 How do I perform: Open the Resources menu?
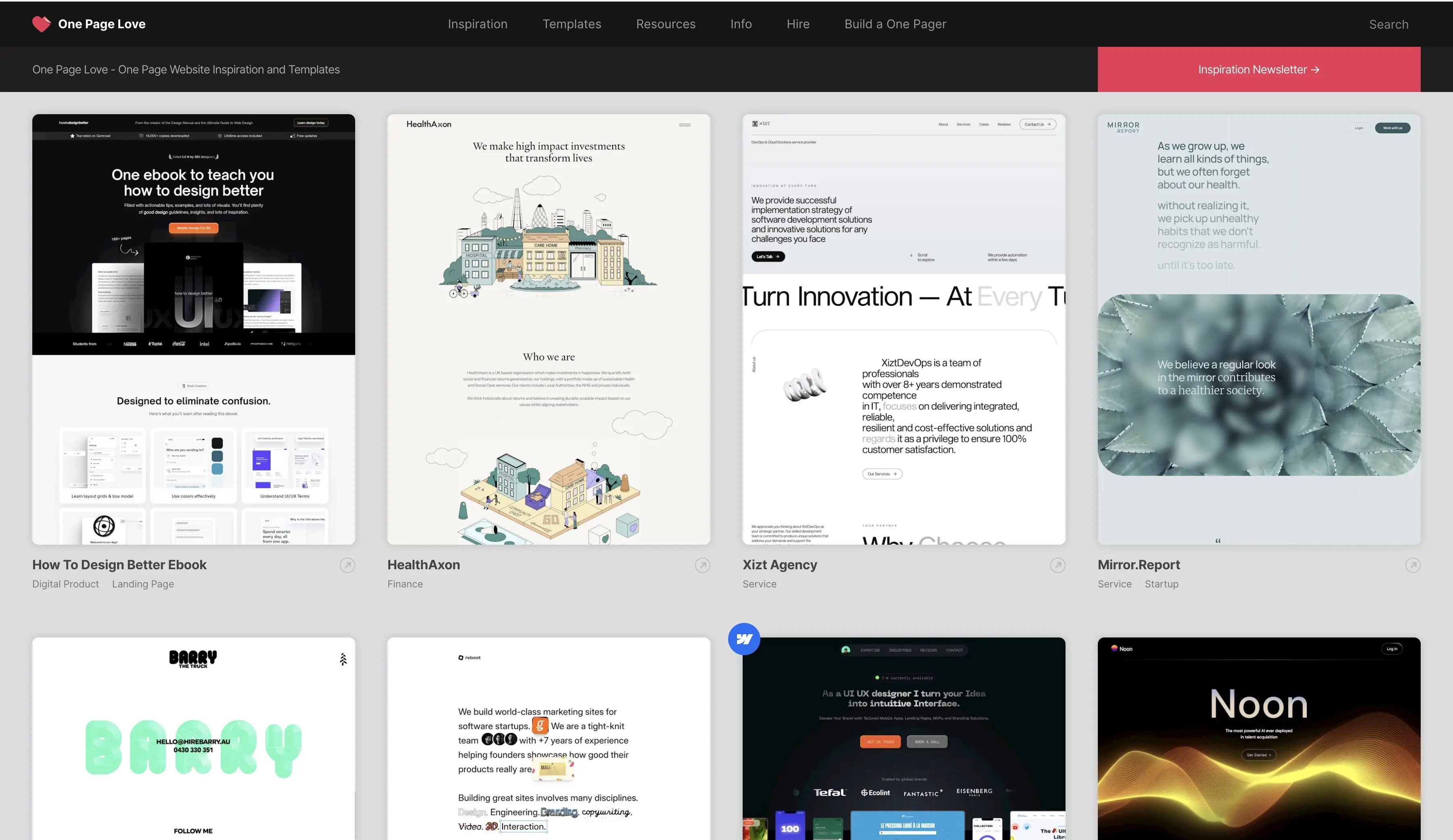pyautogui.click(x=666, y=24)
